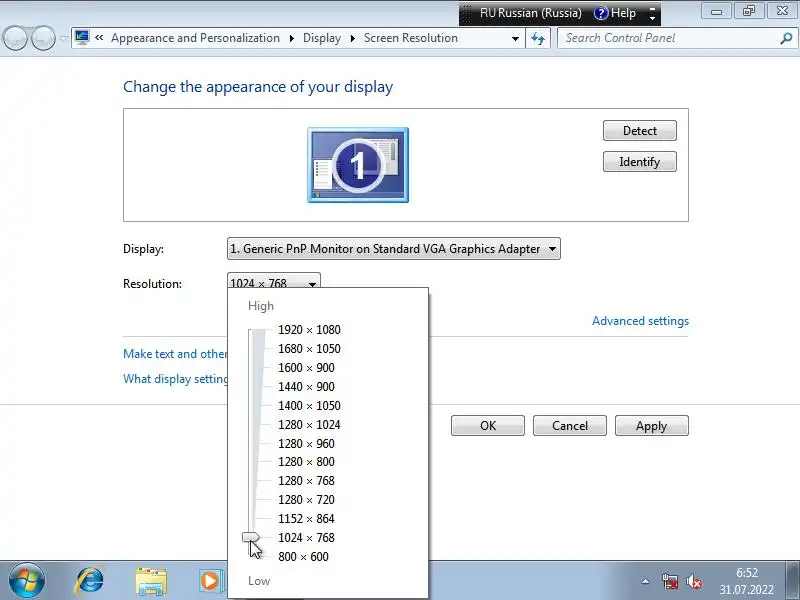Select 1152 × 864 resolution
Screen dimensions: 800x600
(306, 518)
